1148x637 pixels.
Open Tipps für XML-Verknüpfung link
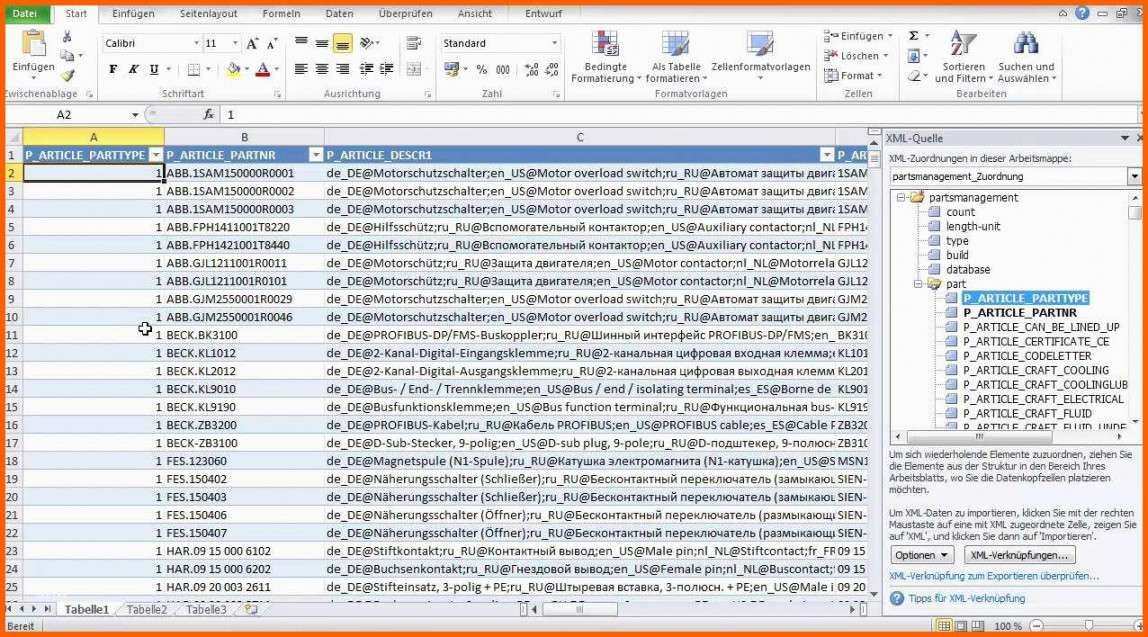(x=966, y=599)
